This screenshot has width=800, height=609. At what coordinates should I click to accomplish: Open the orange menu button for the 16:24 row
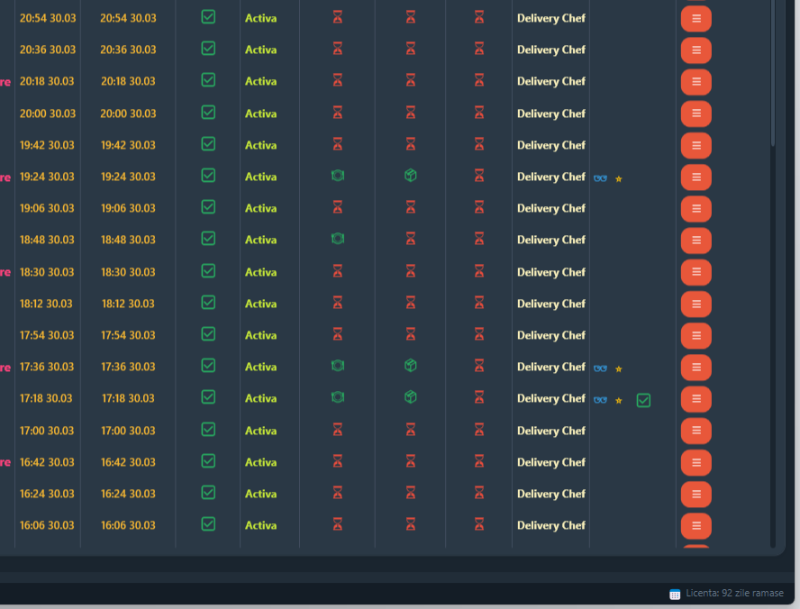[x=696, y=494]
